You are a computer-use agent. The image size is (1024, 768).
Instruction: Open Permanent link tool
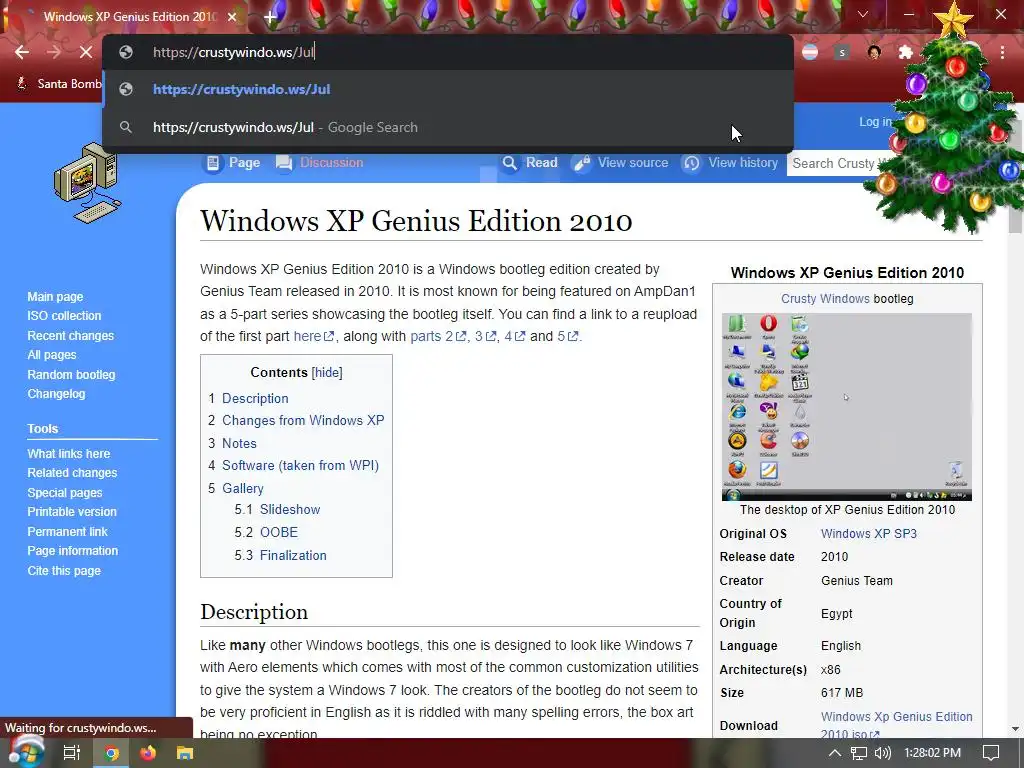tap(67, 532)
